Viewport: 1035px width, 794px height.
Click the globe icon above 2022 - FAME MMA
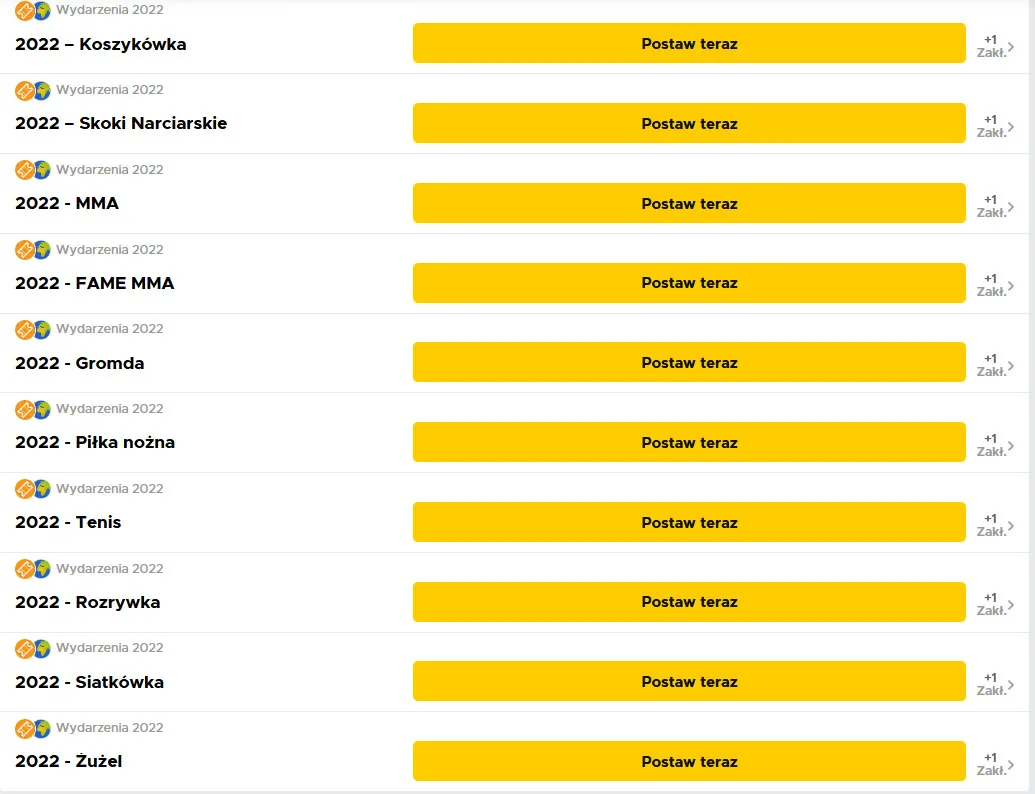click(x=42, y=250)
